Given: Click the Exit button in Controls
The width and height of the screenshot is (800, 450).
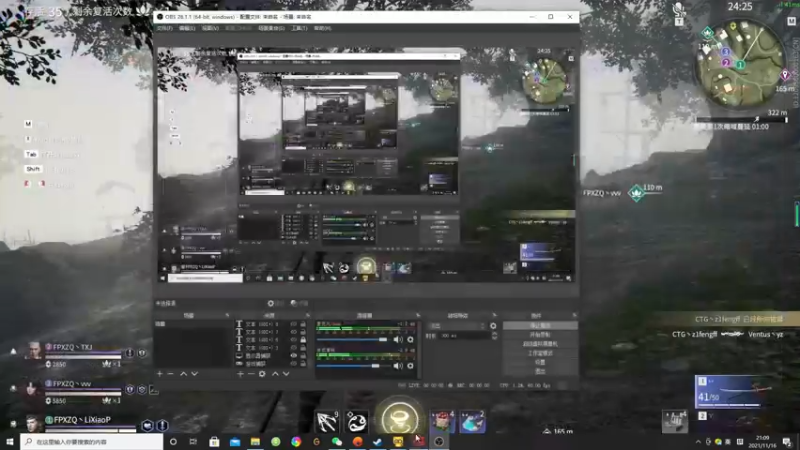Looking at the screenshot, I should pos(540,371).
